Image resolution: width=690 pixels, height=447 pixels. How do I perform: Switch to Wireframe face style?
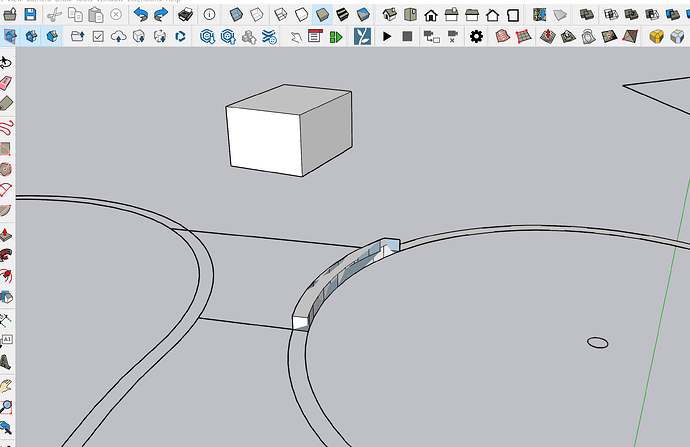pos(281,15)
